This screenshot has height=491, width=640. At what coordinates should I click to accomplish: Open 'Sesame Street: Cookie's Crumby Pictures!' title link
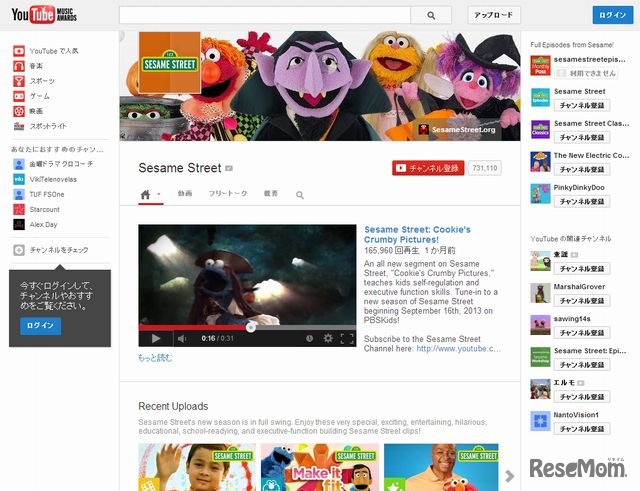pos(417,234)
